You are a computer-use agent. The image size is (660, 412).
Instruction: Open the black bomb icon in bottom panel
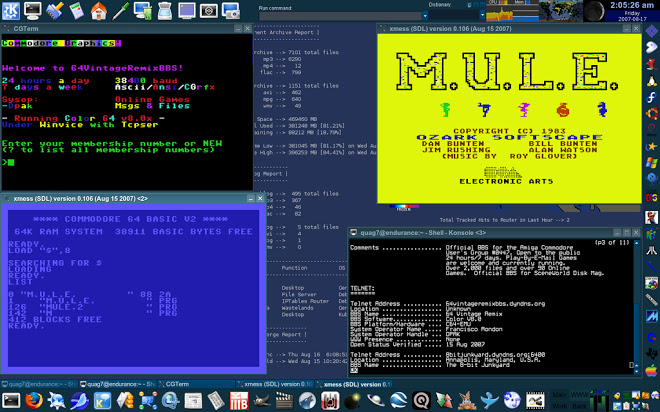point(353,400)
